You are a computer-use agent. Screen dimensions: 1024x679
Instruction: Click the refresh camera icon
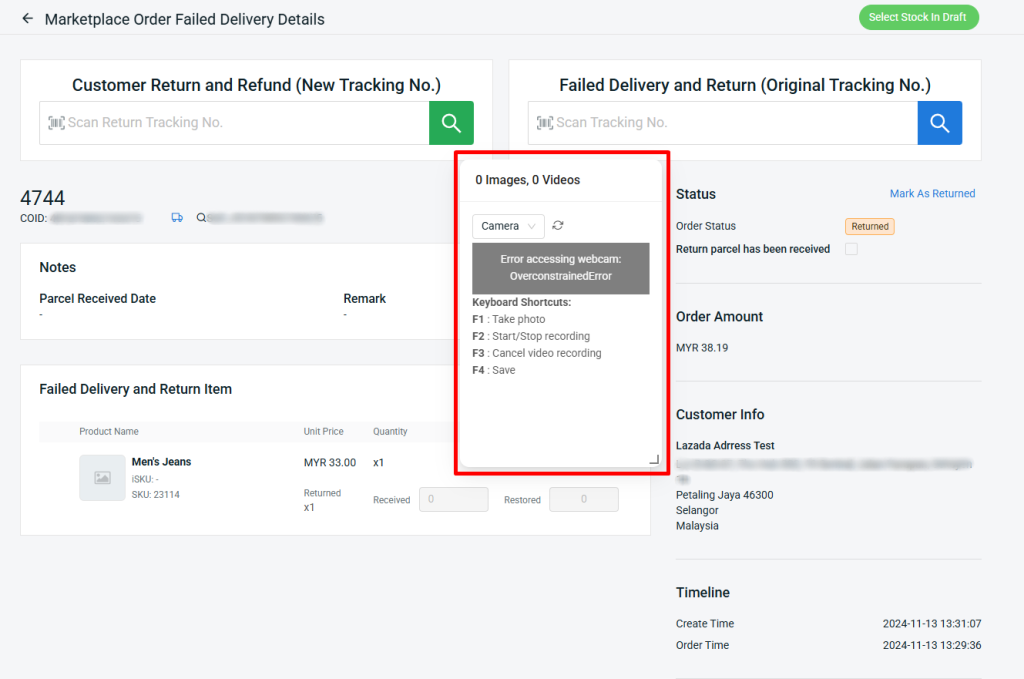[558, 226]
